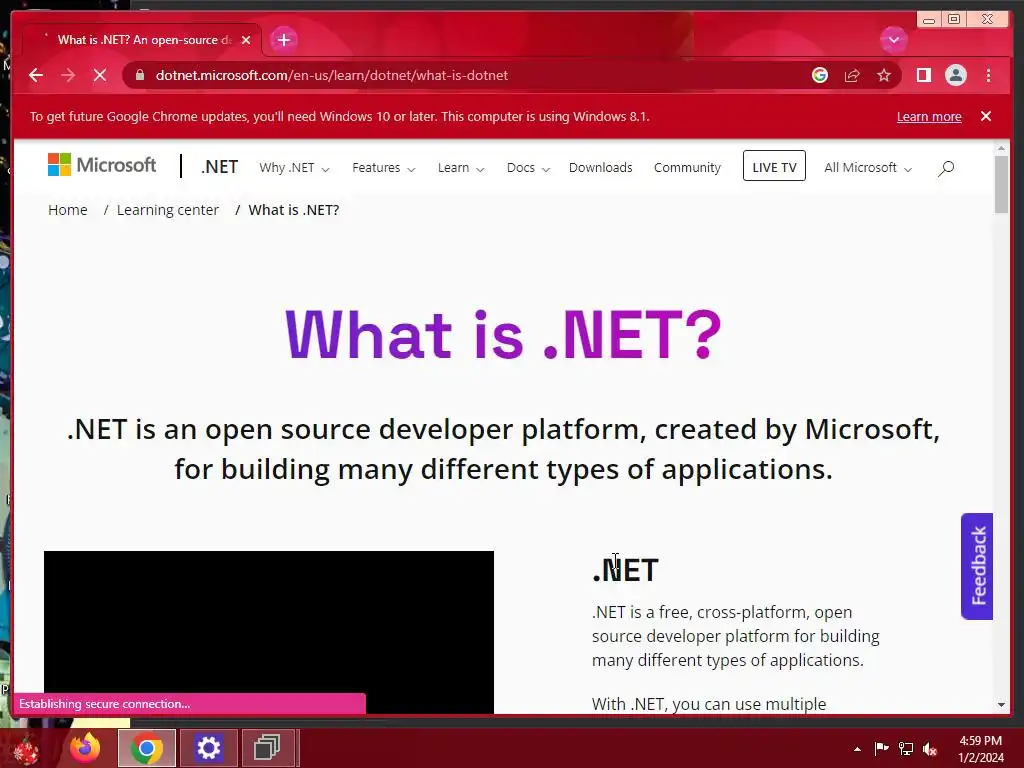Viewport: 1024px width, 768px height.
Task: Stop loading the page
Action: (100, 75)
